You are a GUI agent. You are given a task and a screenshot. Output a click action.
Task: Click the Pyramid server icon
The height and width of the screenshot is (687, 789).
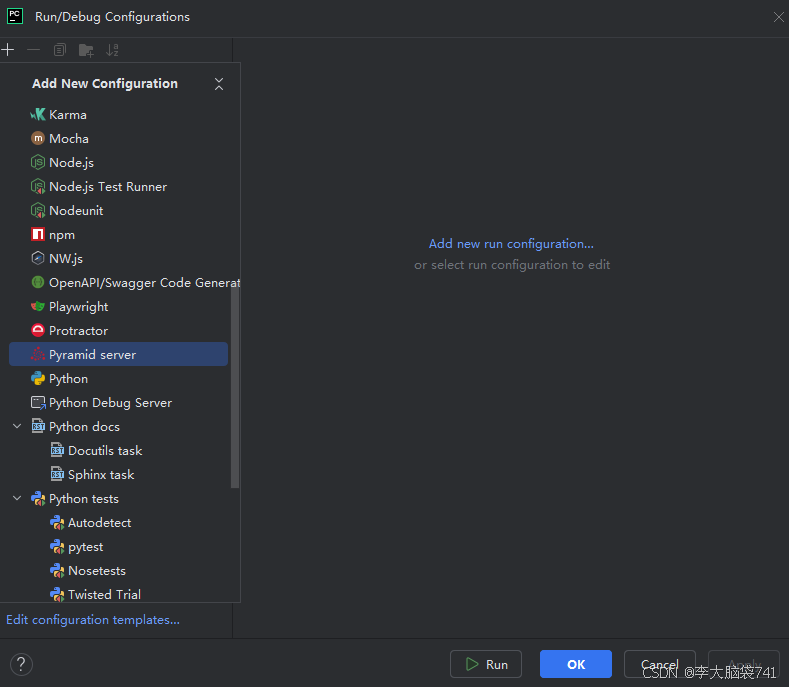[x=38, y=355]
